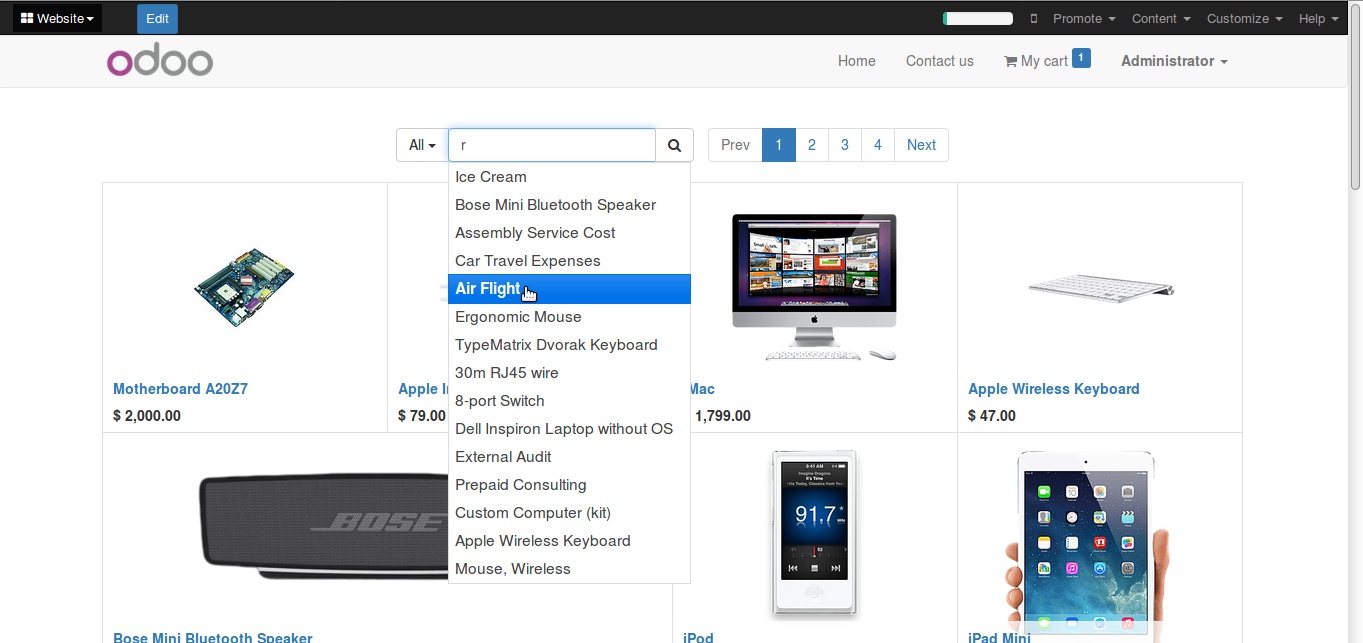This screenshot has width=1363, height=643.
Task: Open the Administrator user dropdown
Action: click(x=1174, y=61)
